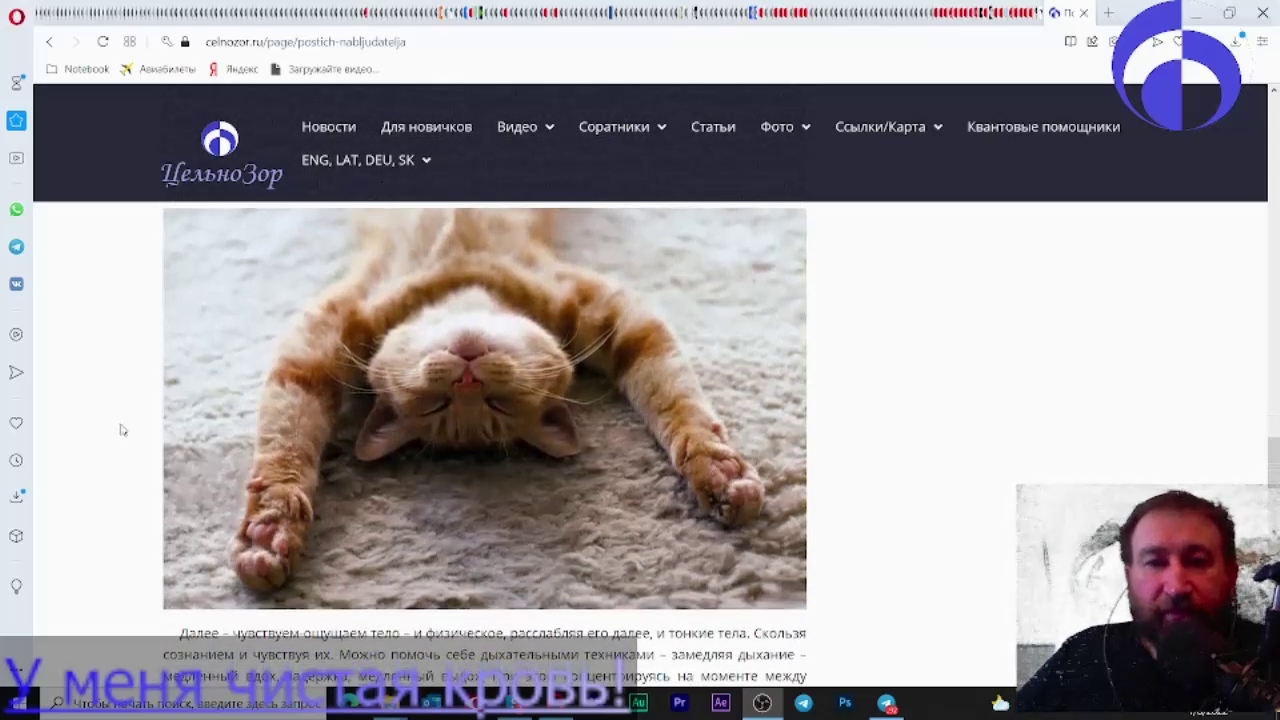
Task: Expand the Видео dropdown menu
Action: (x=525, y=127)
